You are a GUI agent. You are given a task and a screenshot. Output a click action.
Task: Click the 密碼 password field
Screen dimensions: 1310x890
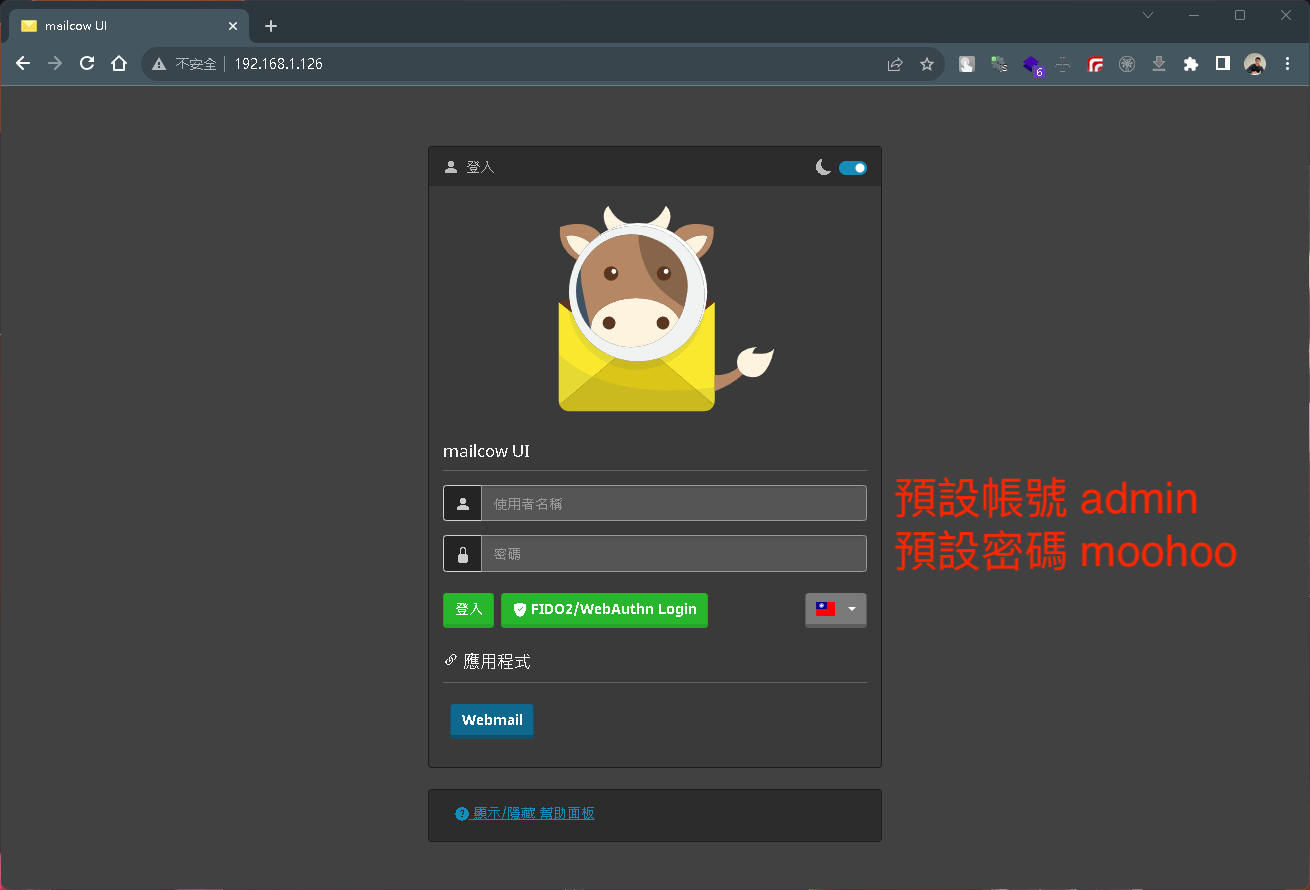673,554
